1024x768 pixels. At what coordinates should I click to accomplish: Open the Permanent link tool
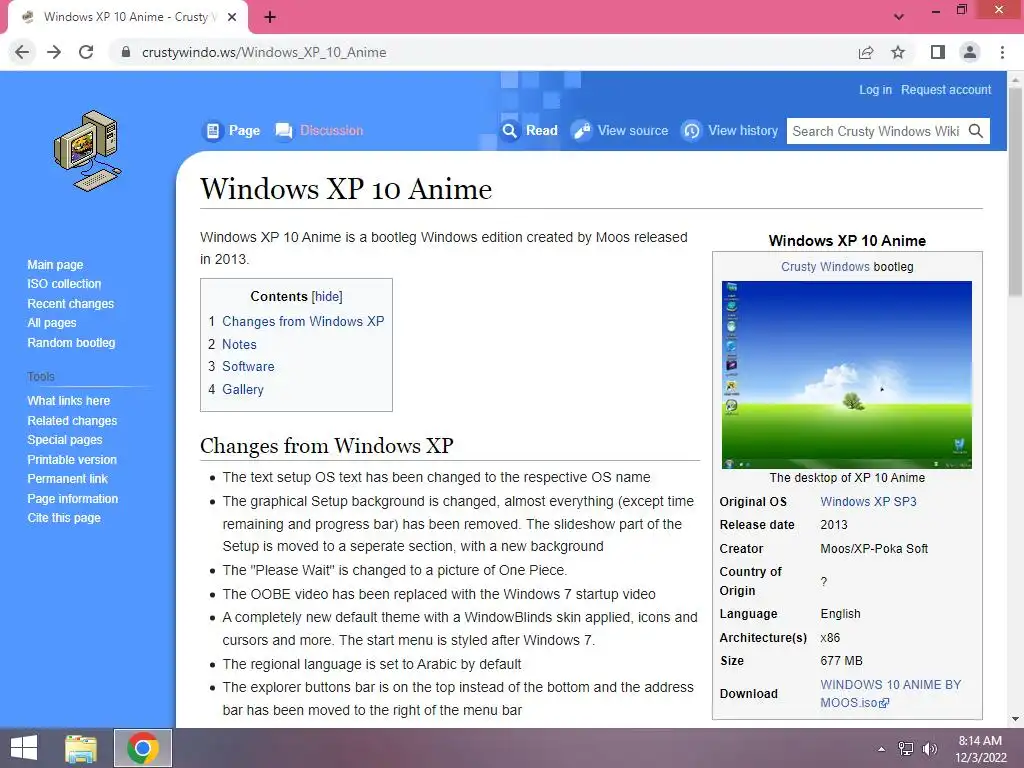pos(67,479)
